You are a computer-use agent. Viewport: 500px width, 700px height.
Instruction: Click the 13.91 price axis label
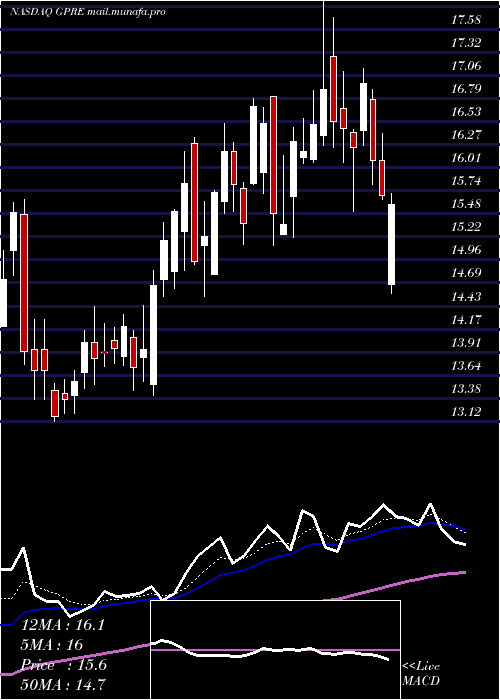tap(466, 343)
